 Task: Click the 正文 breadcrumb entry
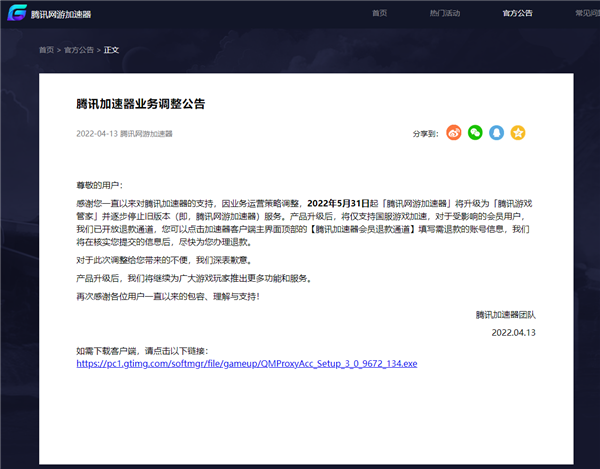(x=111, y=50)
